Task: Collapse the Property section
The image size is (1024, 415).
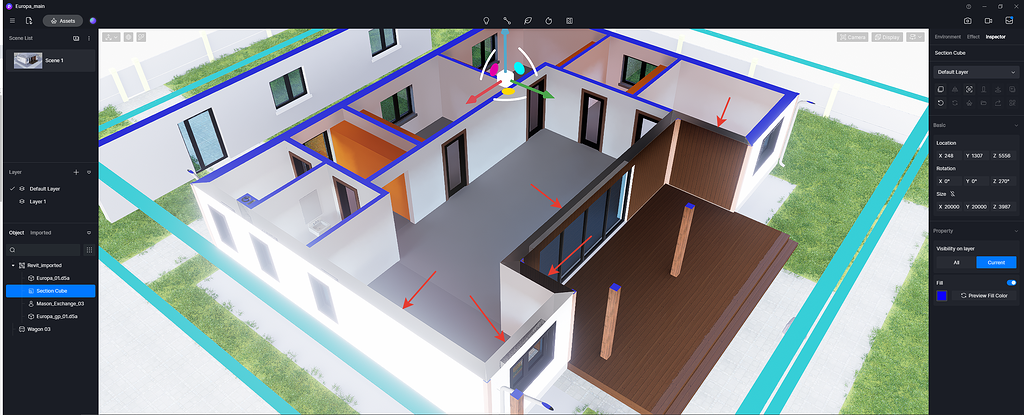Action: (1016, 231)
